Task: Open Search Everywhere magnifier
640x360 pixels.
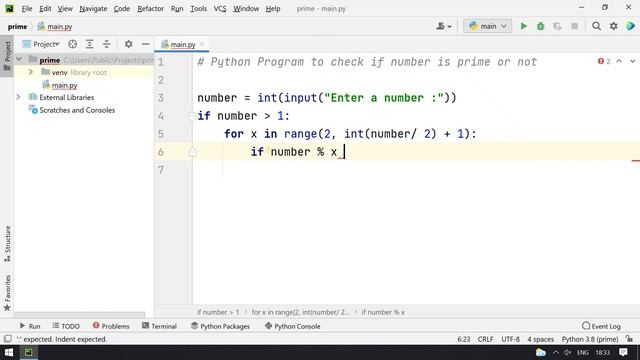Action: 596,27
